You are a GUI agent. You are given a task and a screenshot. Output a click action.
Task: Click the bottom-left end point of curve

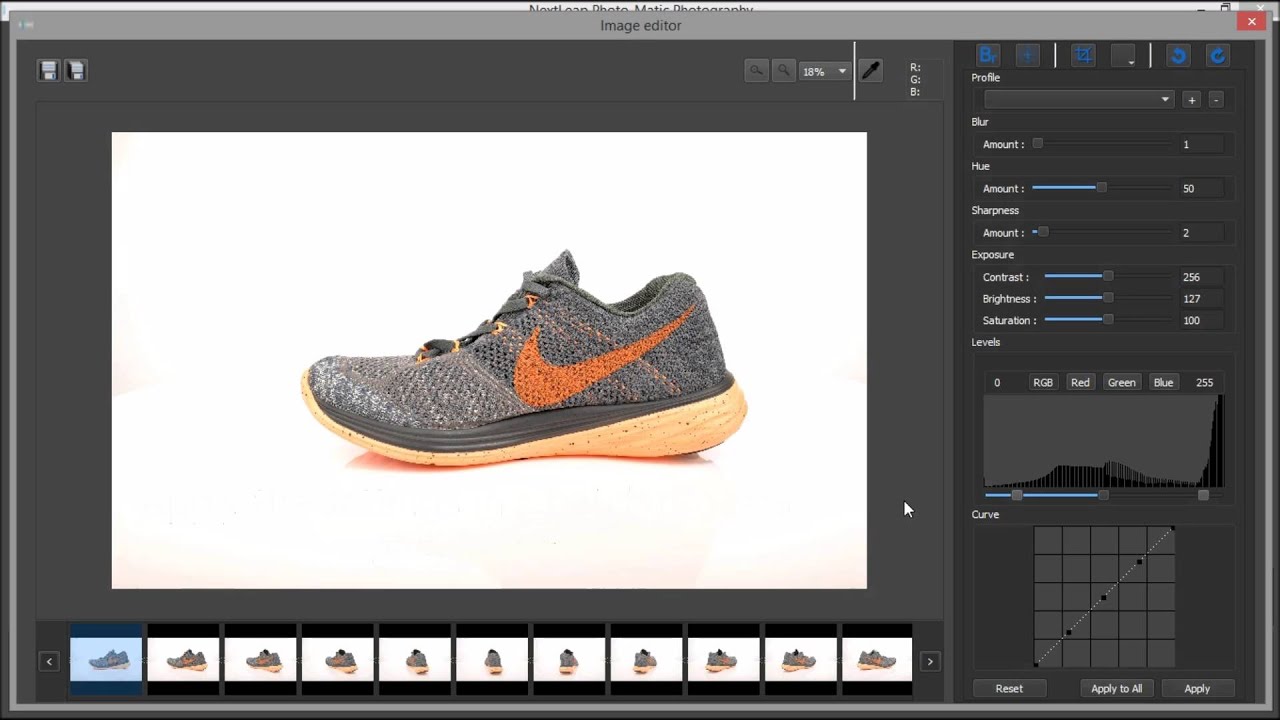(1036, 665)
